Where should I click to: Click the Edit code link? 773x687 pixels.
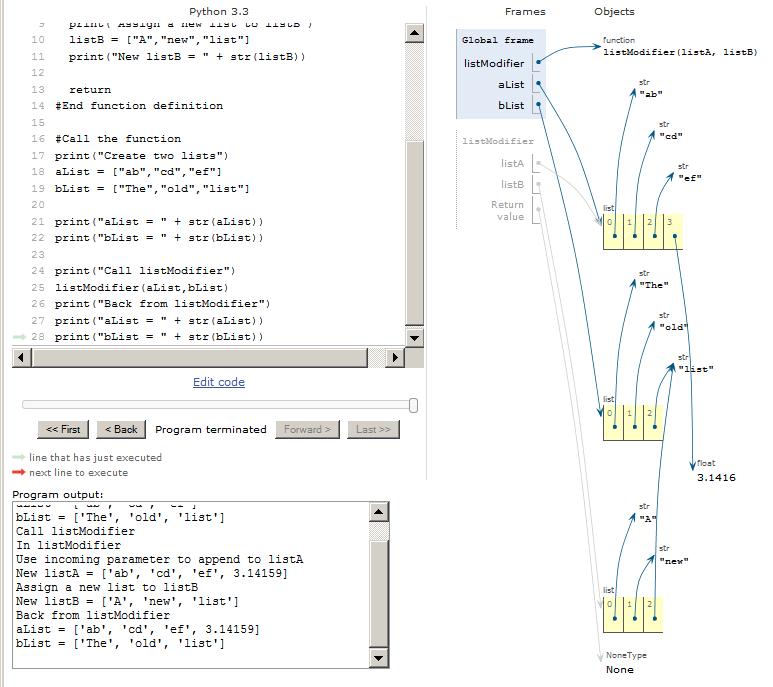(218, 382)
